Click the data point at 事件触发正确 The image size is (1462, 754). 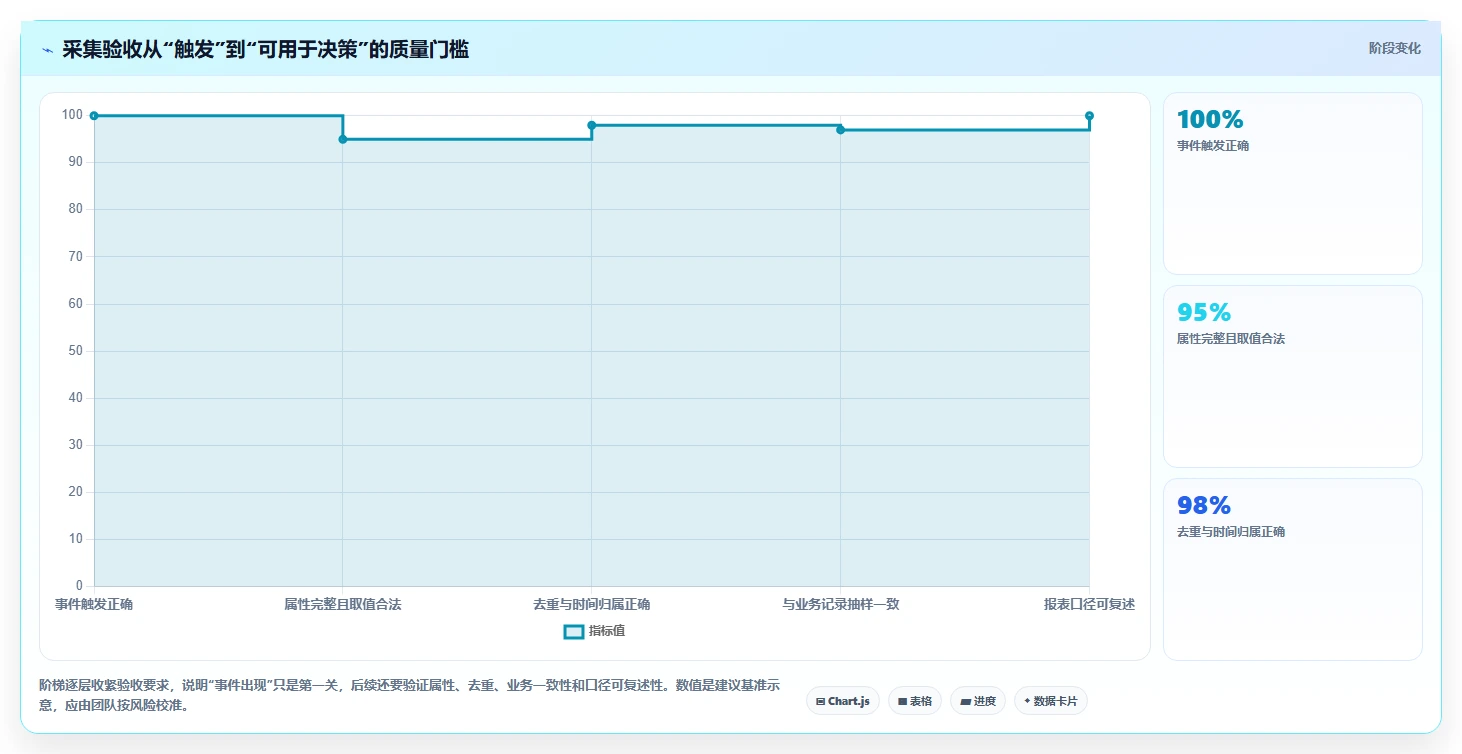[x=94, y=116]
